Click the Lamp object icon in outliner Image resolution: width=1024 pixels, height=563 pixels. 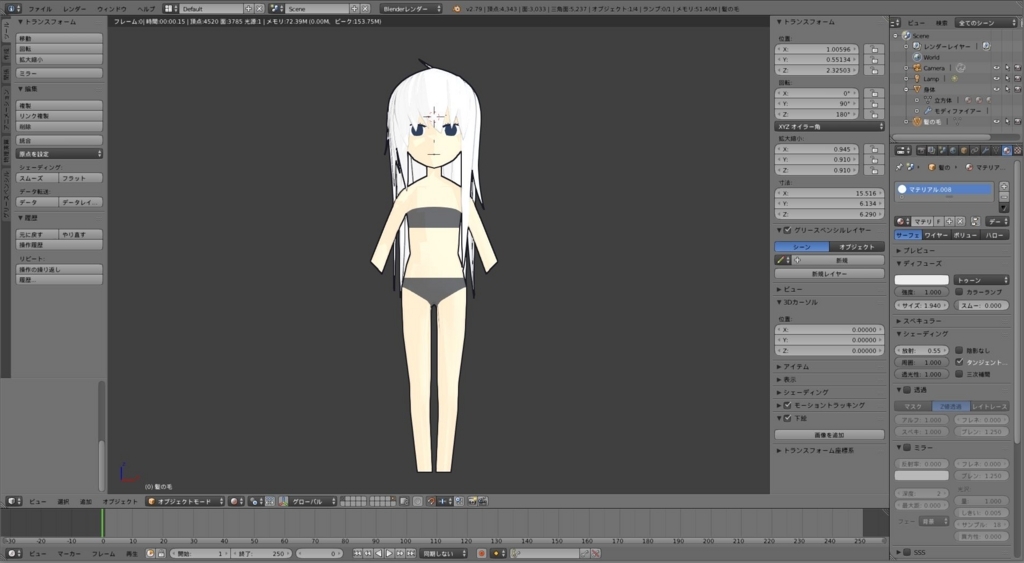915,78
